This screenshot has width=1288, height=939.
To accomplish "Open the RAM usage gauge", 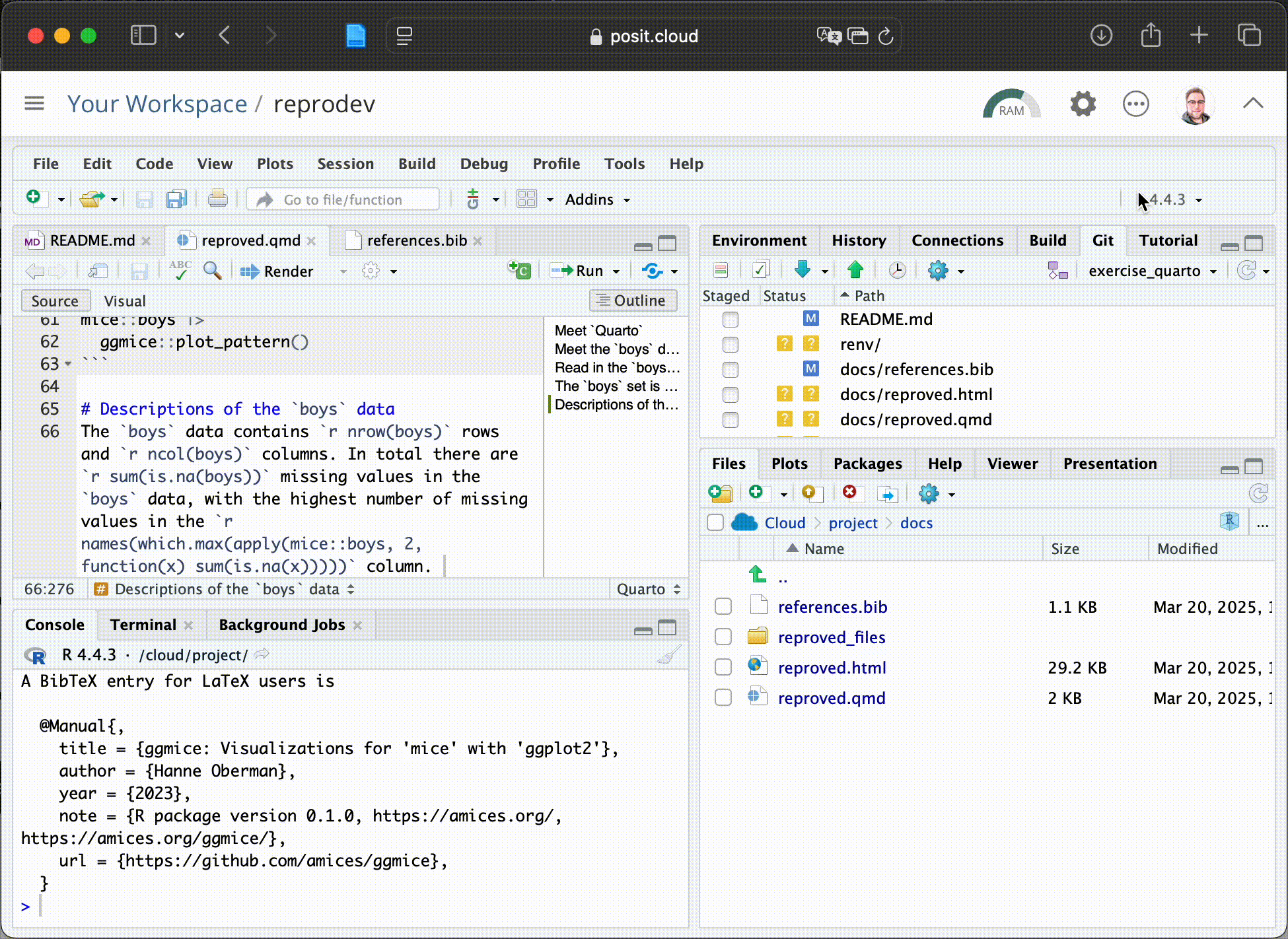I will pos(1011,104).
